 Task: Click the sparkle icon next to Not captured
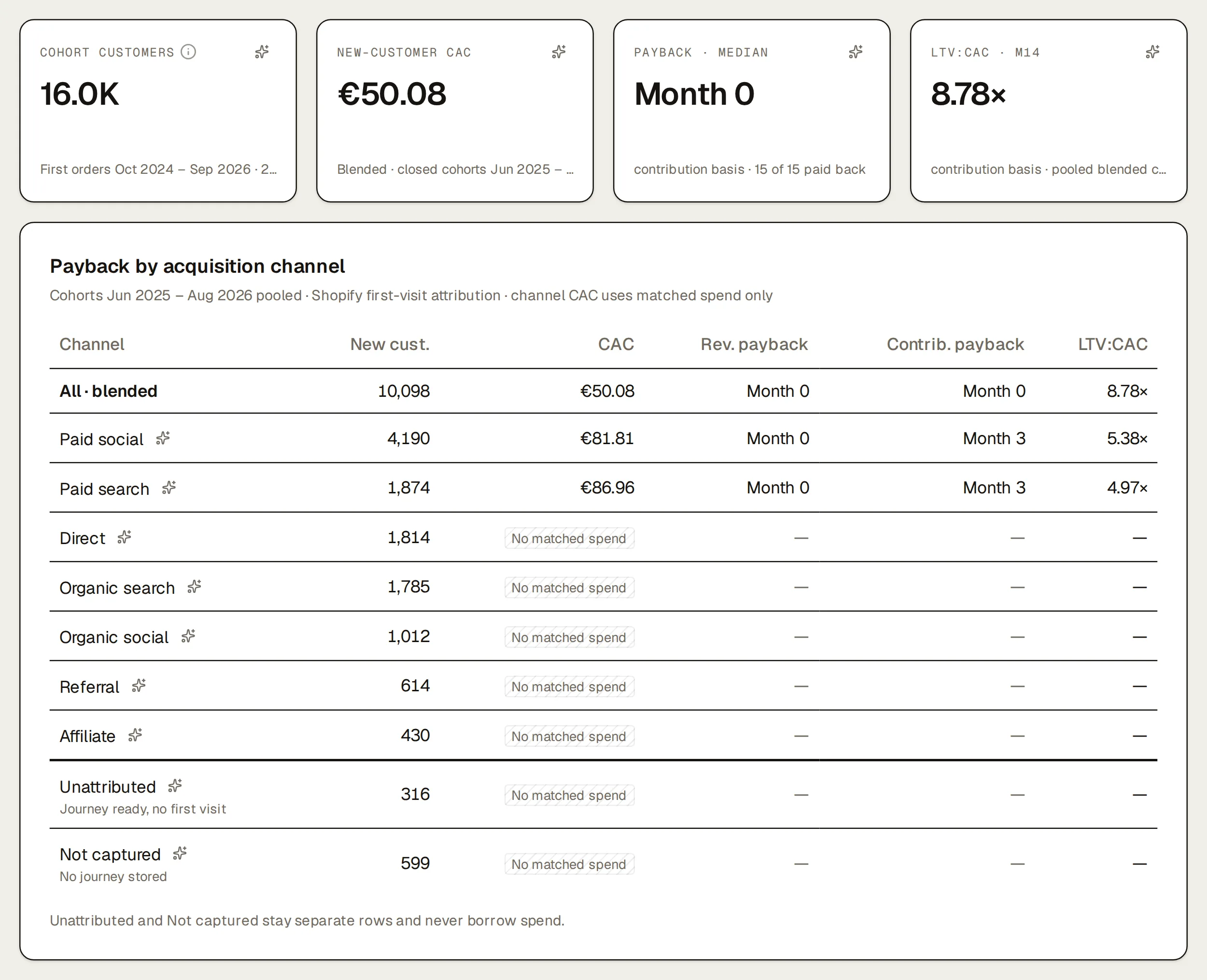click(x=180, y=854)
